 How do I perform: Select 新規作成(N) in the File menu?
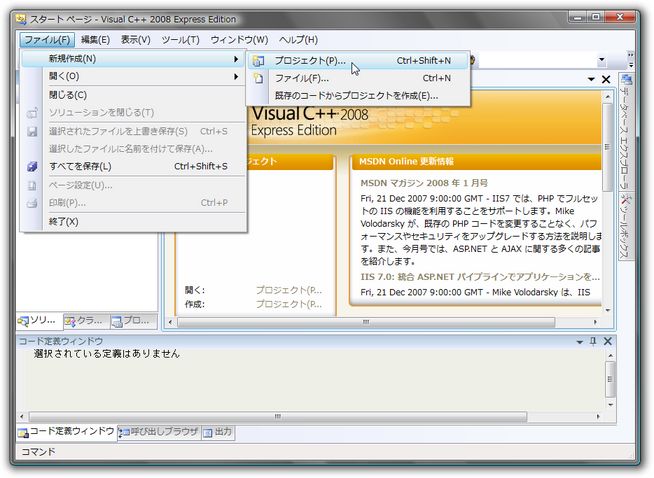[x=133, y=59]
